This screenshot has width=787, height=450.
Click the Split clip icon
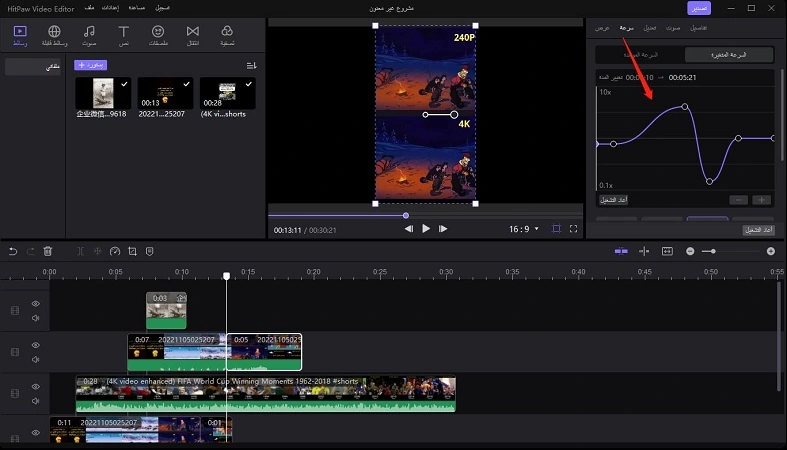click(80, 251)
